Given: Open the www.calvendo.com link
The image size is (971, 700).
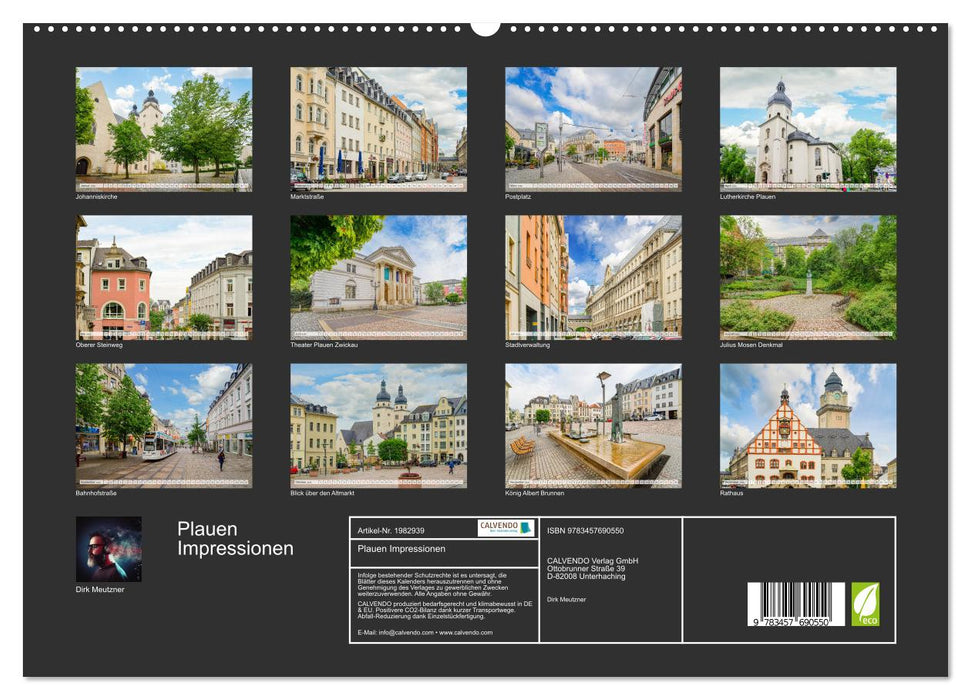Looking at the screenshot, I should [x=466, y=631].
